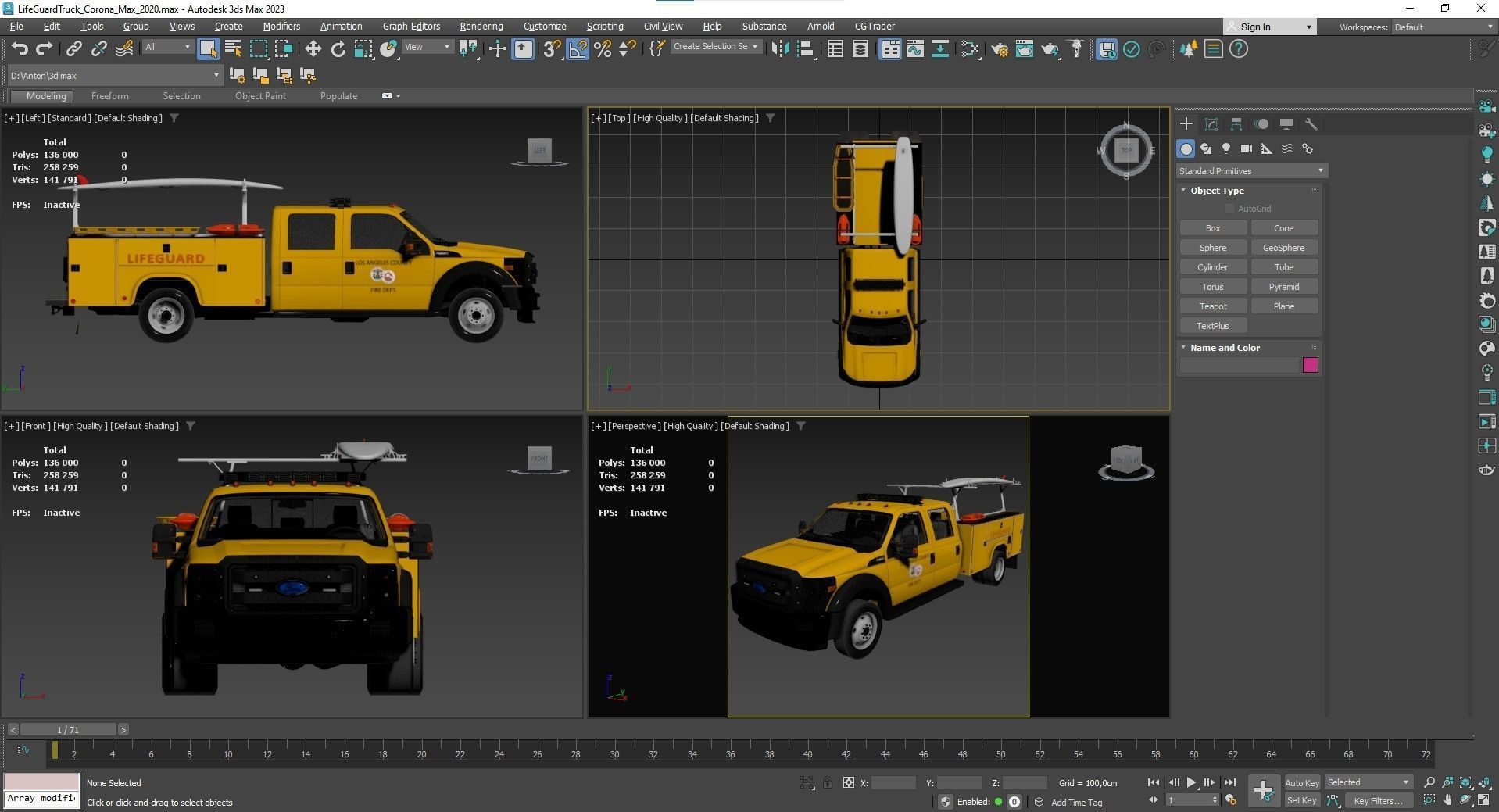Open the Render Setup dialog
This screenshot has height=812, width=1499.
pos(999,49)
